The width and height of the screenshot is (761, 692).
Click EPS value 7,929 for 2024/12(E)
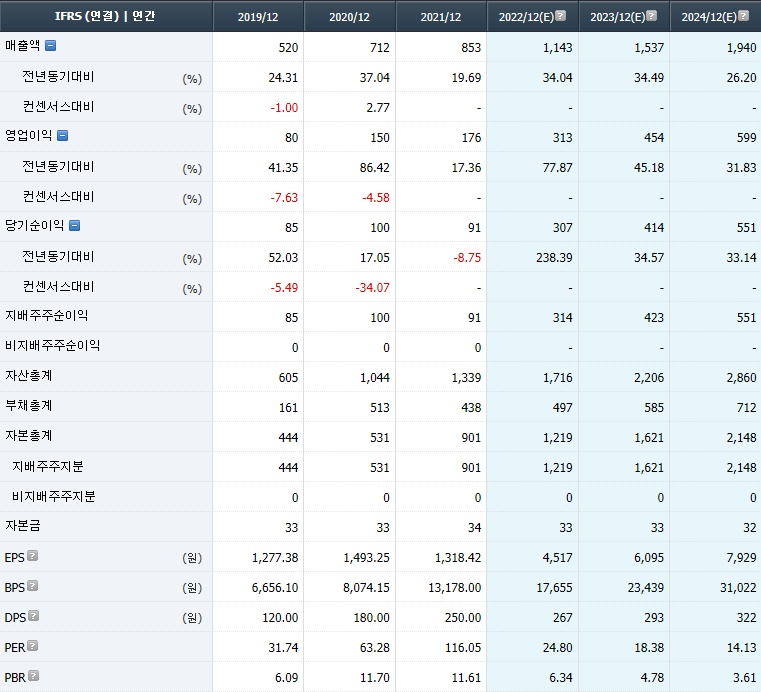(741, 558)
